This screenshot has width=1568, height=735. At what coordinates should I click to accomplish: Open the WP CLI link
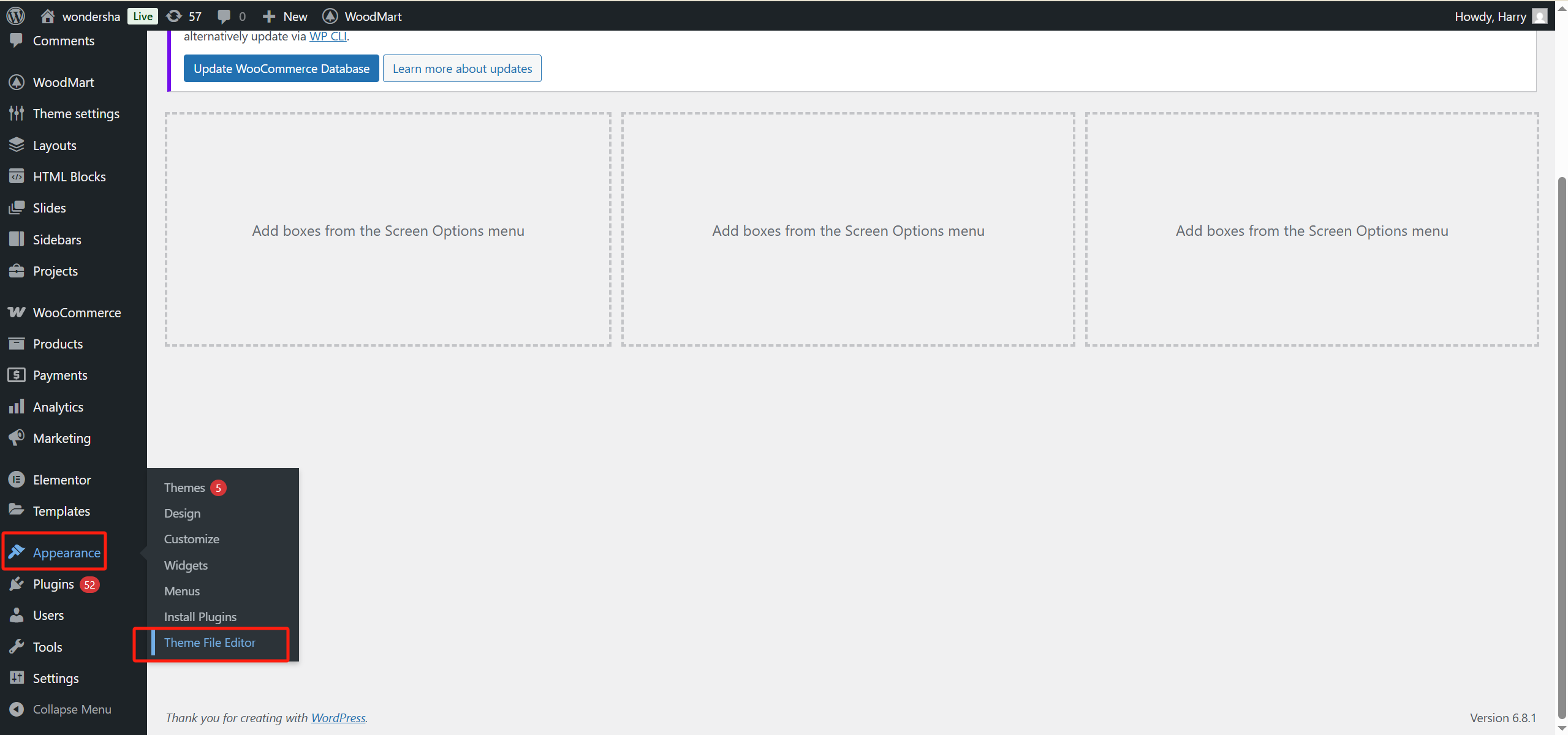[x=327, y=36]
